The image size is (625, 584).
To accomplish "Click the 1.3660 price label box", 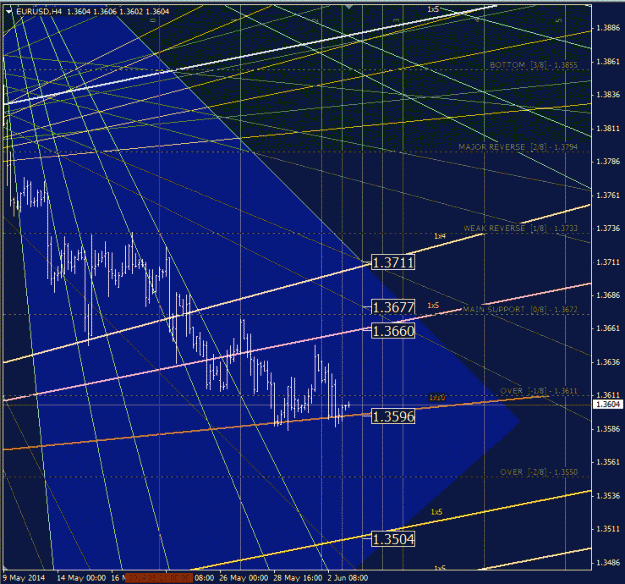I will coord(393,331).
